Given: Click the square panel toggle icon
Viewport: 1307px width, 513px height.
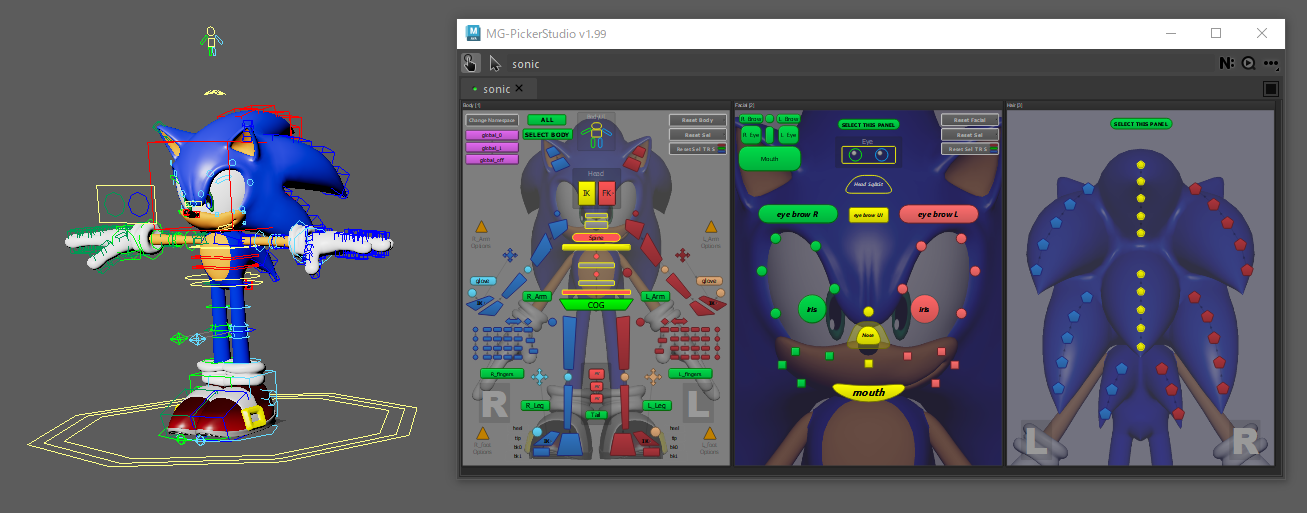Looking at the screenshot, I should (x=1270, y=89).
